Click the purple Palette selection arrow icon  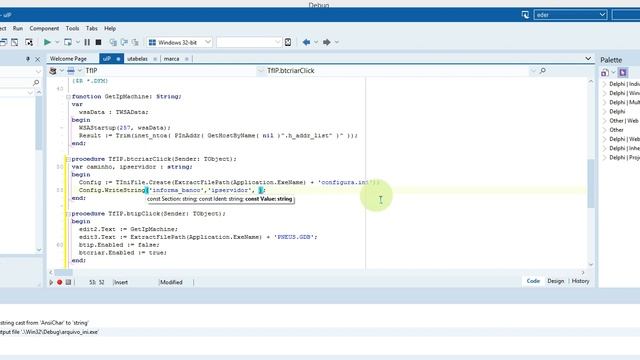pyautogui.click(x=623, y=73)
